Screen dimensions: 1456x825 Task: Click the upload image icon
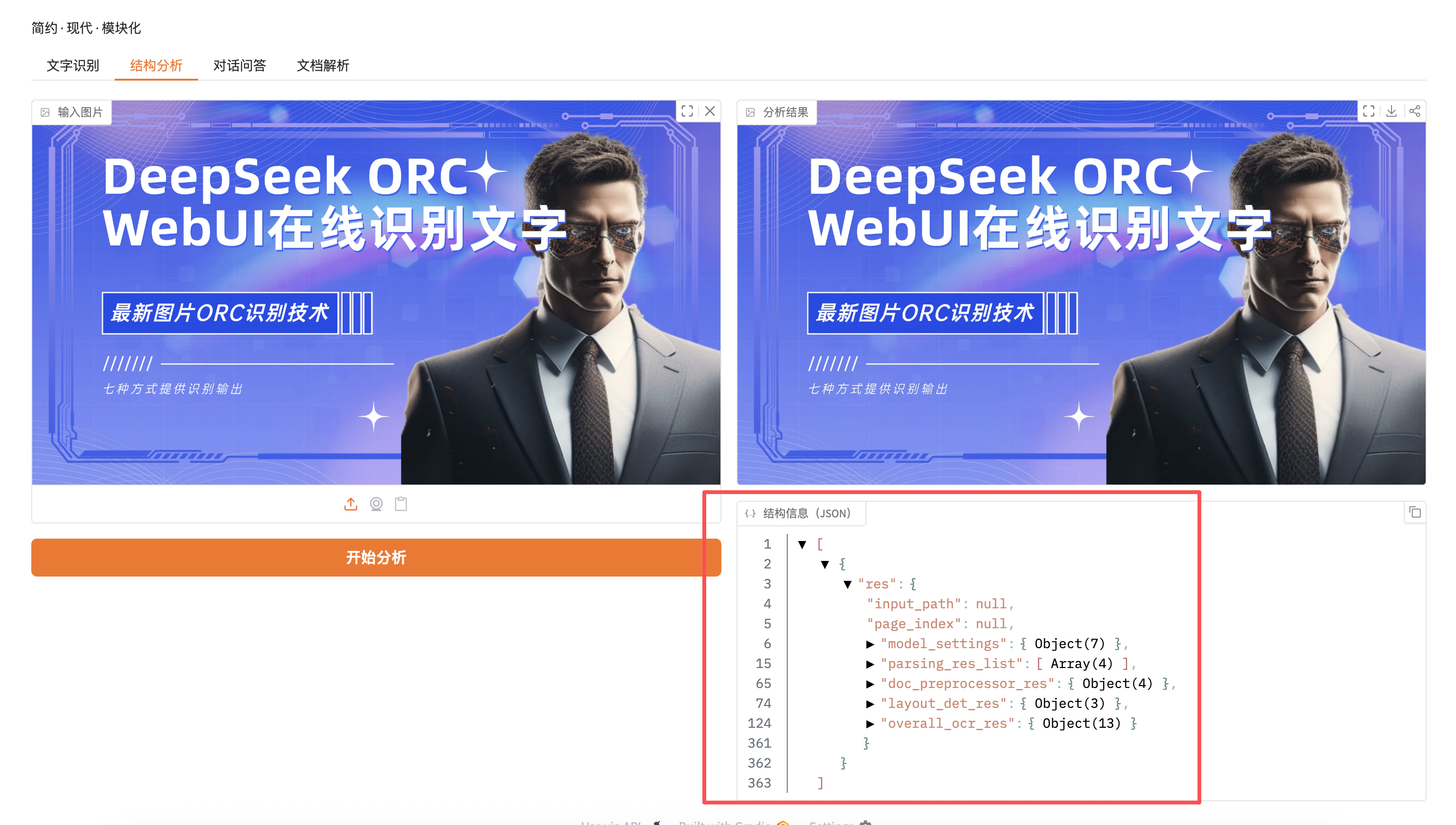click(351, 504)
